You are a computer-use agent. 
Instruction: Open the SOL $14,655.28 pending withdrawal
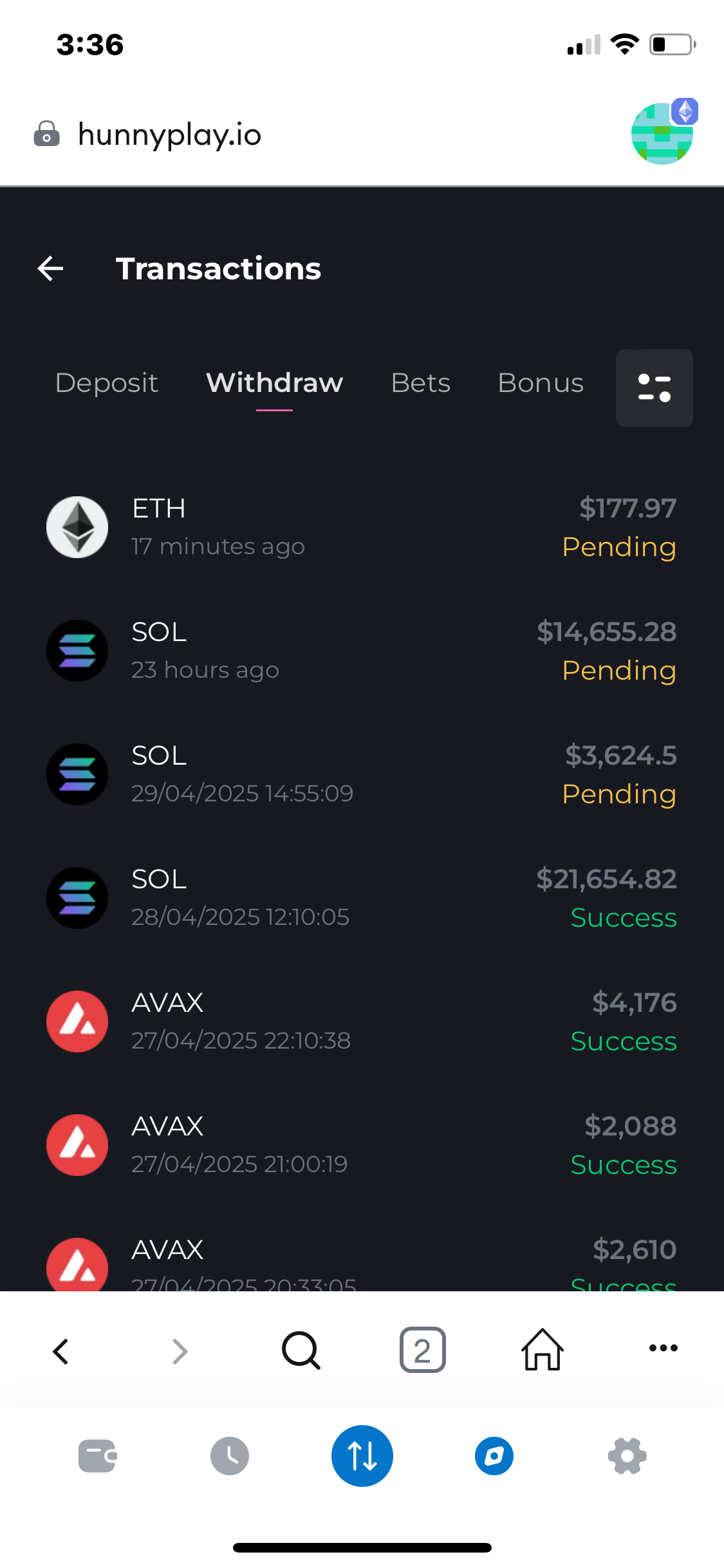coord(362,651)
